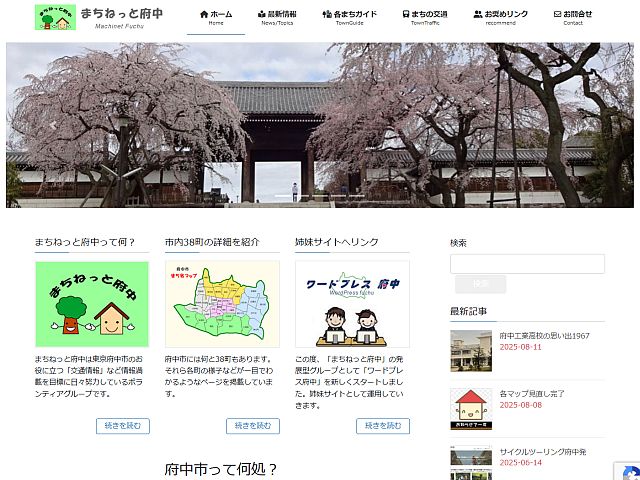
Task: Click the まちねっと府中 site logo
Action: [100, 17]
